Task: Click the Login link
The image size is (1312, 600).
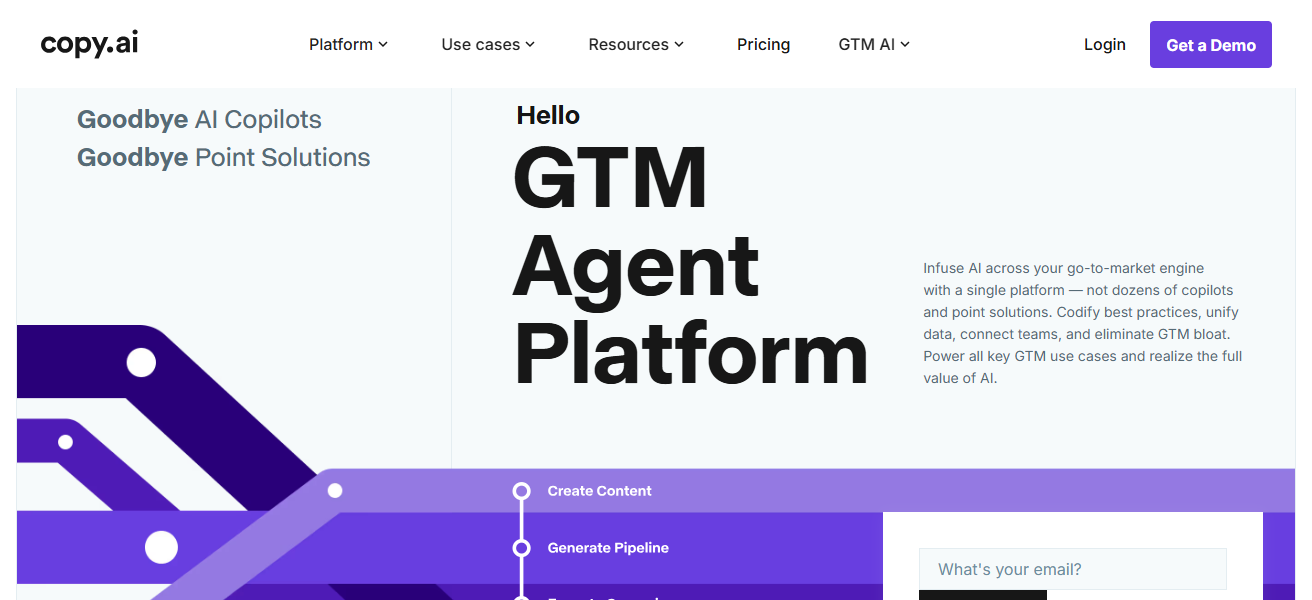Action: [x=1105, y=44]
